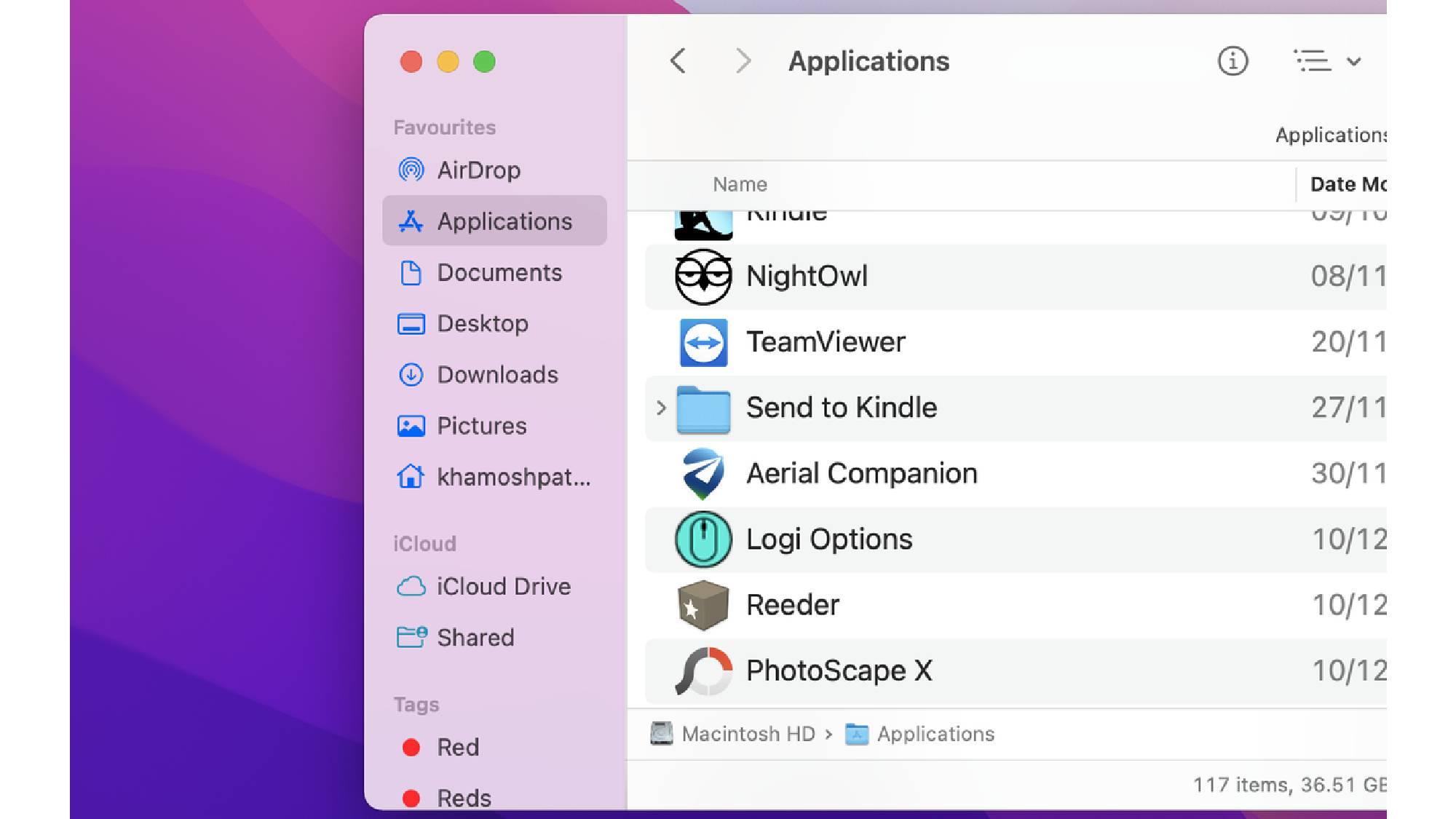Select the Applications favourites item
The image size is (1456, 819).
496,221
